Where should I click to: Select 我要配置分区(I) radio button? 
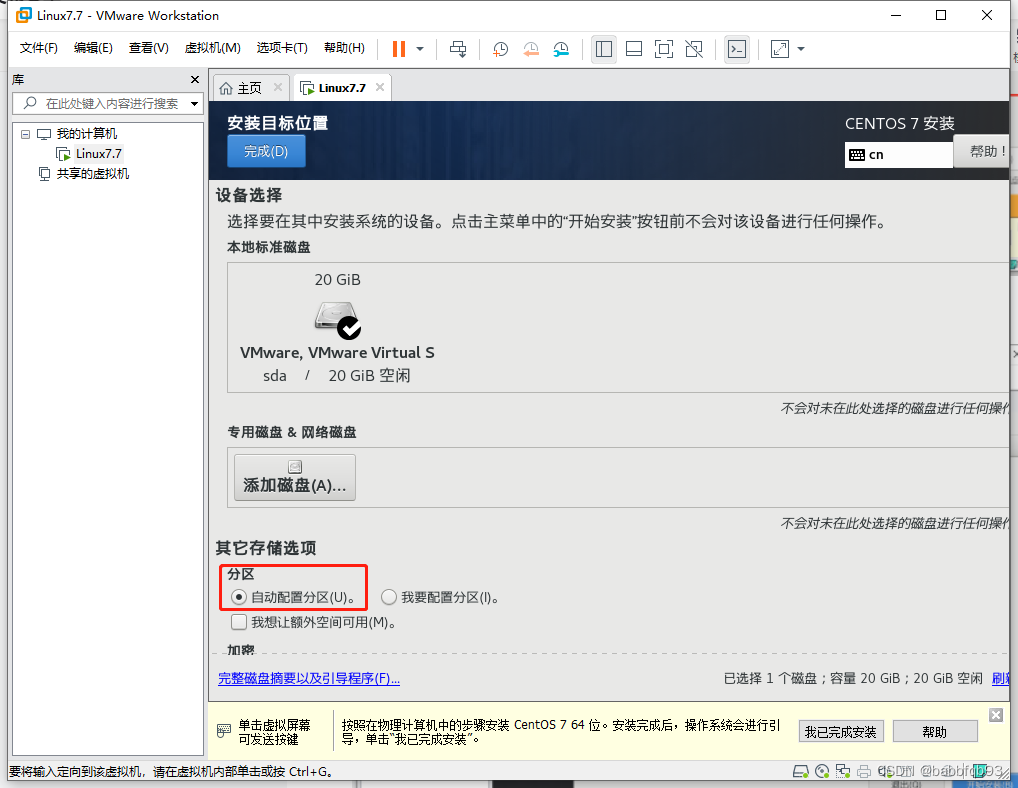click(389, 597)
